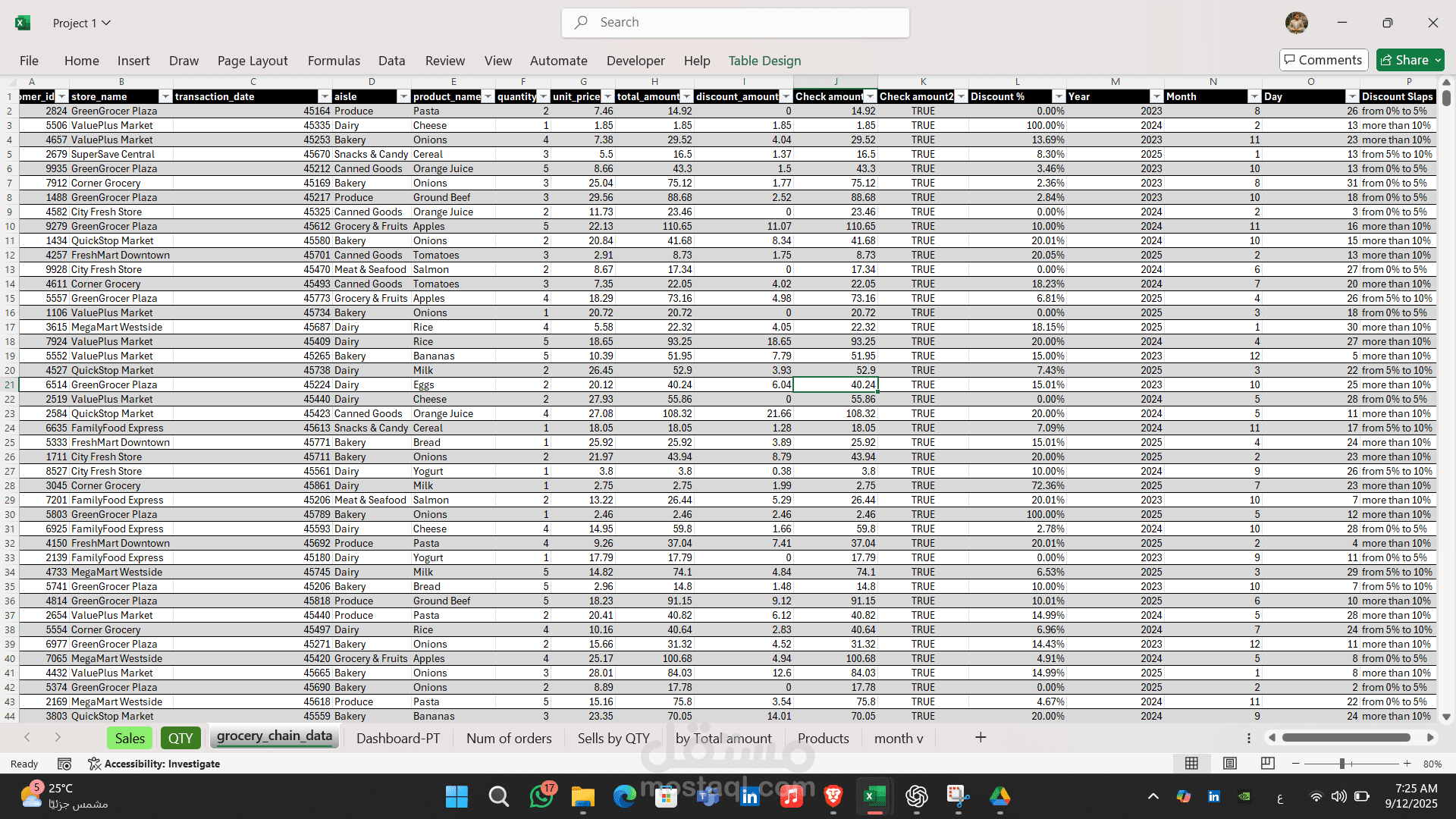Click the Share button
This screenshot has height=819, width=1456.
point(1404,60)
